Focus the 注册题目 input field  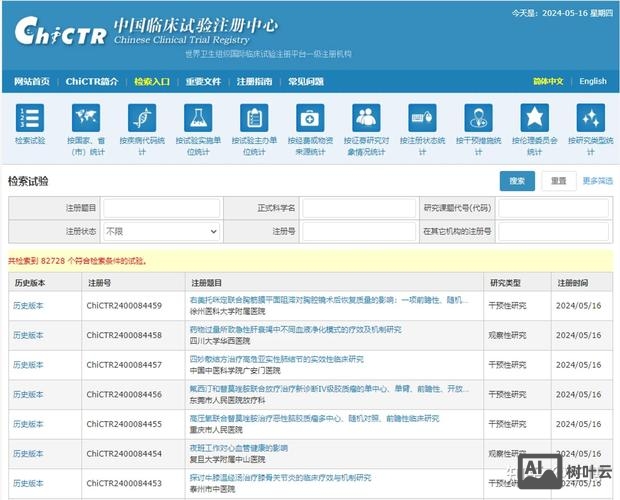[x=161, y=208]
